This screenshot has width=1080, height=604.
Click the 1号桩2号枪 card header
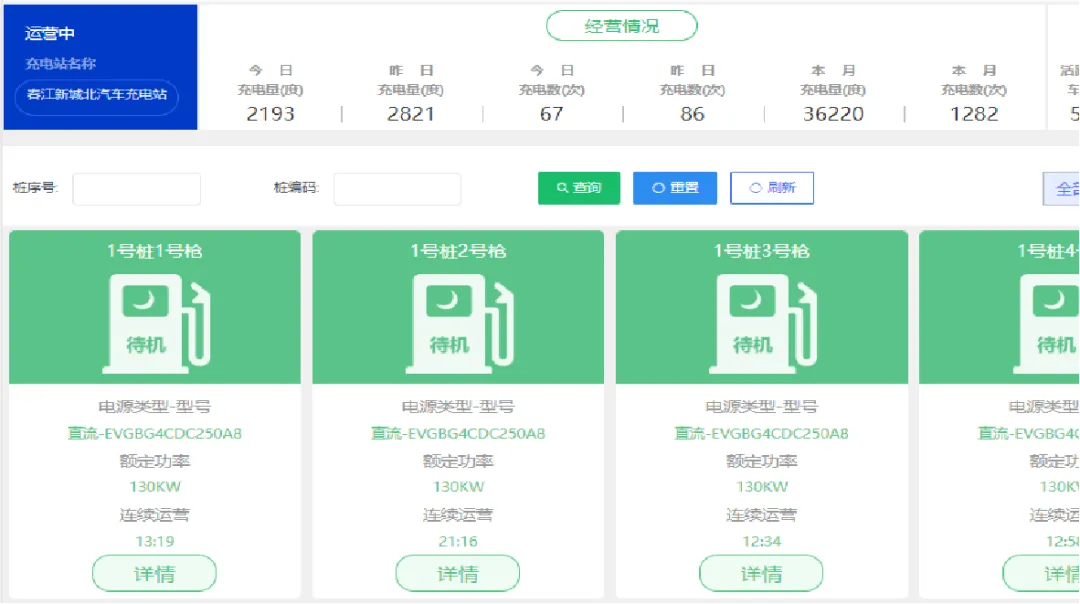pyautogui.click(x=458, y=251)
